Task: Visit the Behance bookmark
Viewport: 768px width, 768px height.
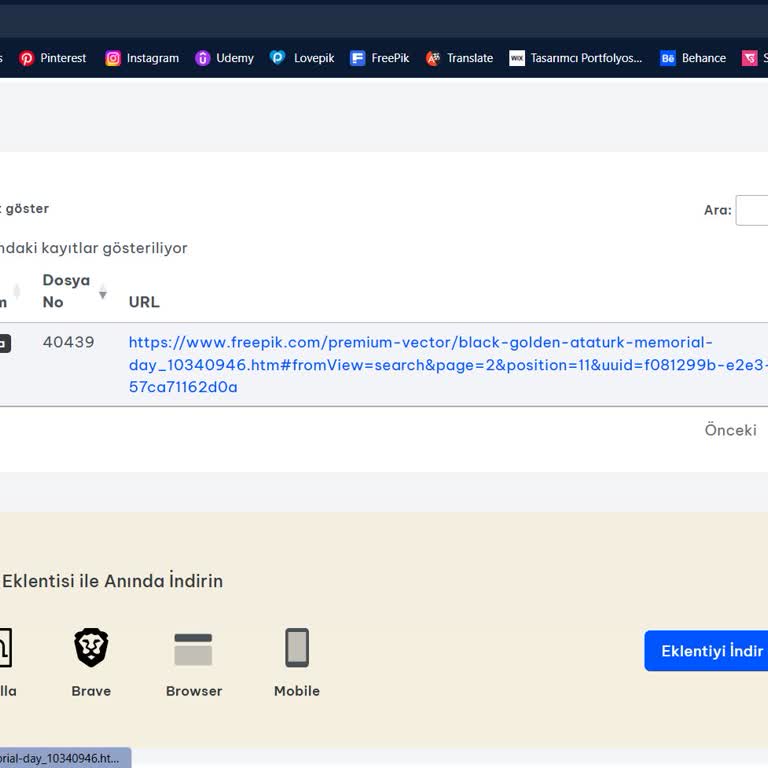Action: (693, 58)
